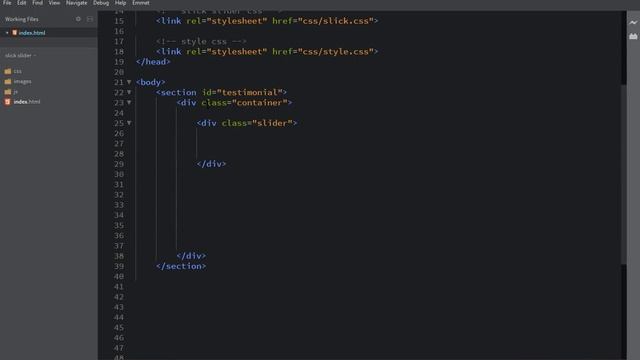The height and width of the screenshot is (360, 640).
Task: Open the File menu
Action: click(7, 3)
